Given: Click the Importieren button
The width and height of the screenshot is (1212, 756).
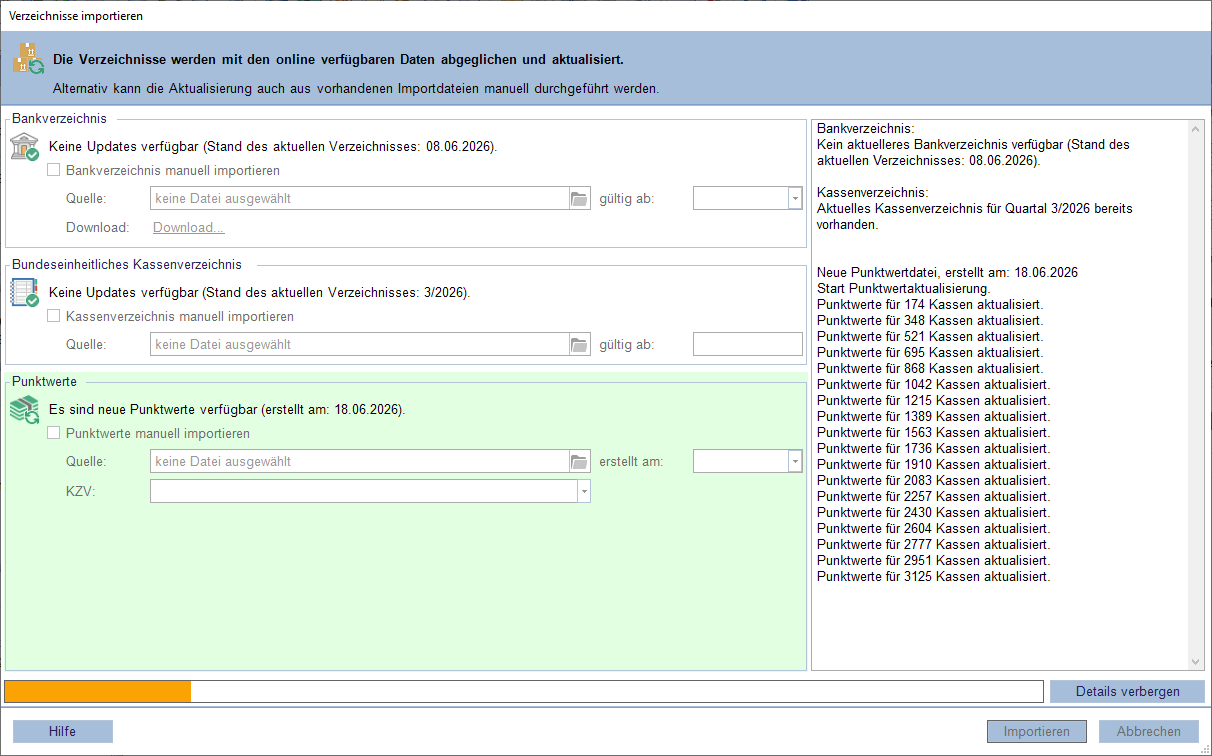Looking at the screenshot, I should click(x=1037, y=731).
